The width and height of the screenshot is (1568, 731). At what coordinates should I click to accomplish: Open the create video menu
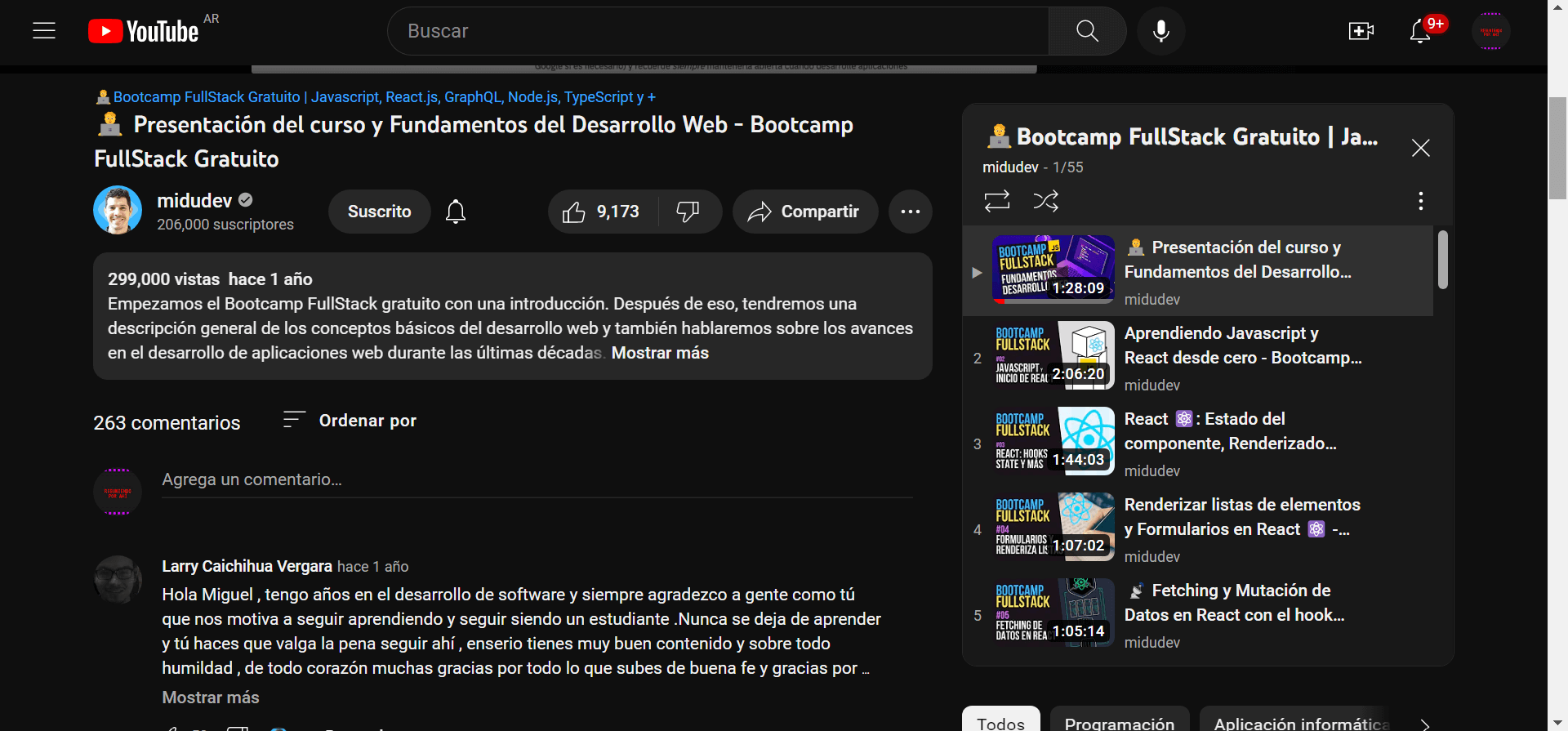click(1361, 31)
